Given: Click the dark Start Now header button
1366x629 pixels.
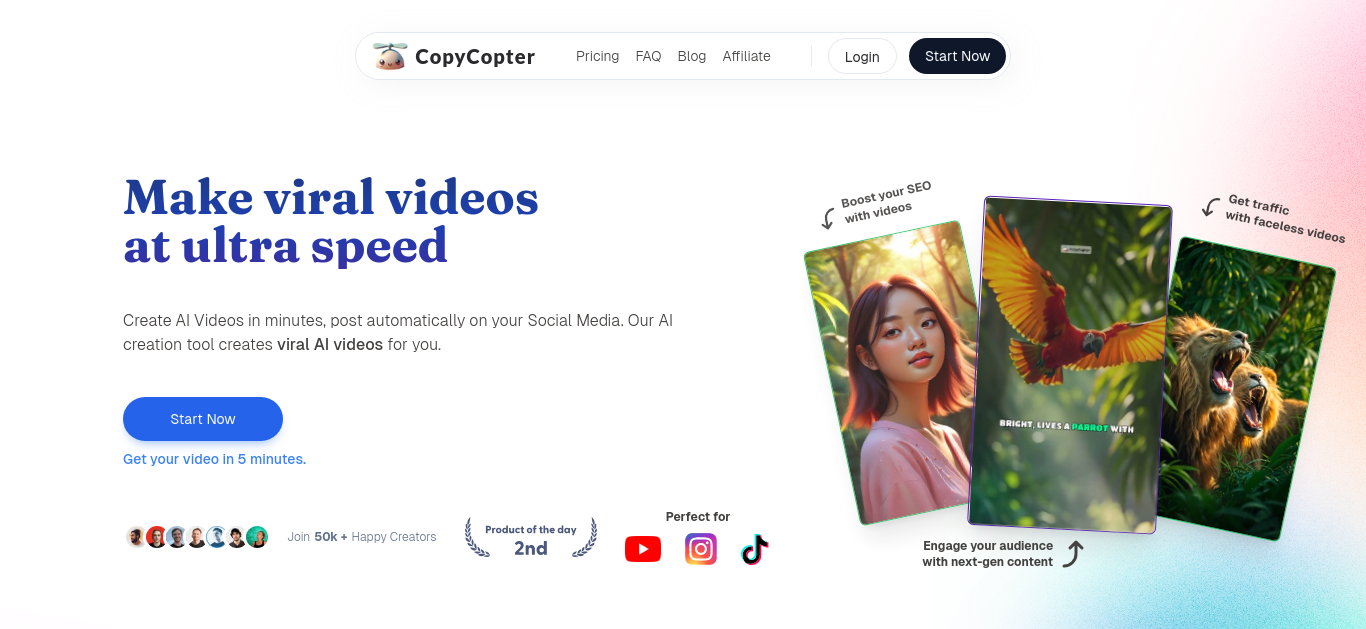Looking at the screenshot, I should coord(957,56).
